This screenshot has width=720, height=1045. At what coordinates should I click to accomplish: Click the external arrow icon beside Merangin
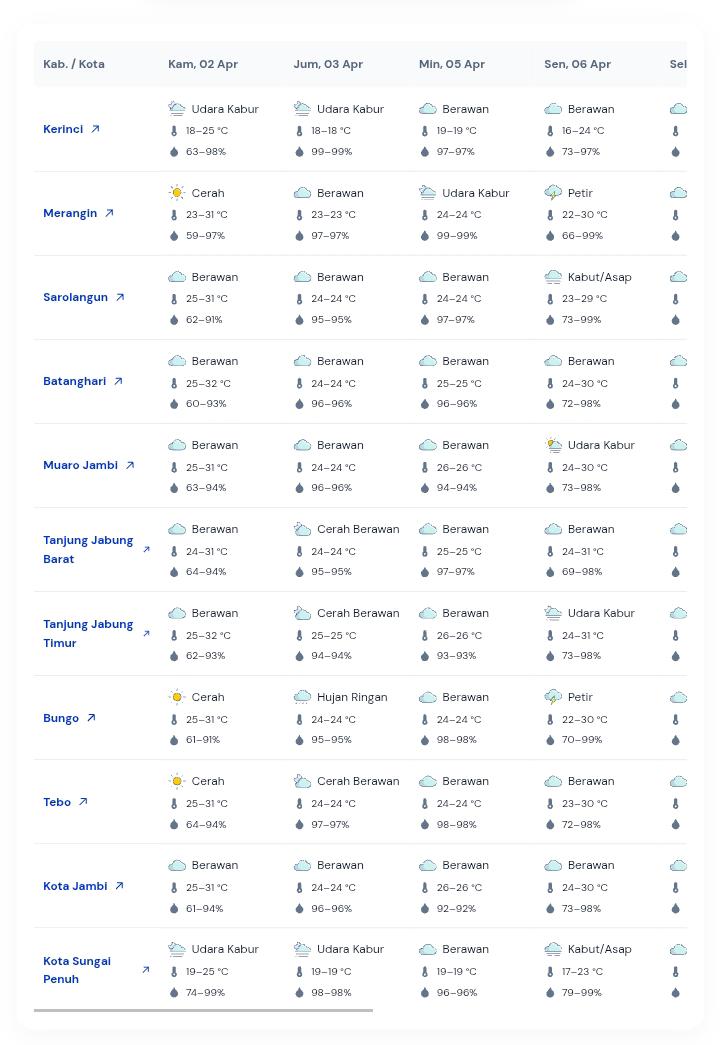click(110, 213)
